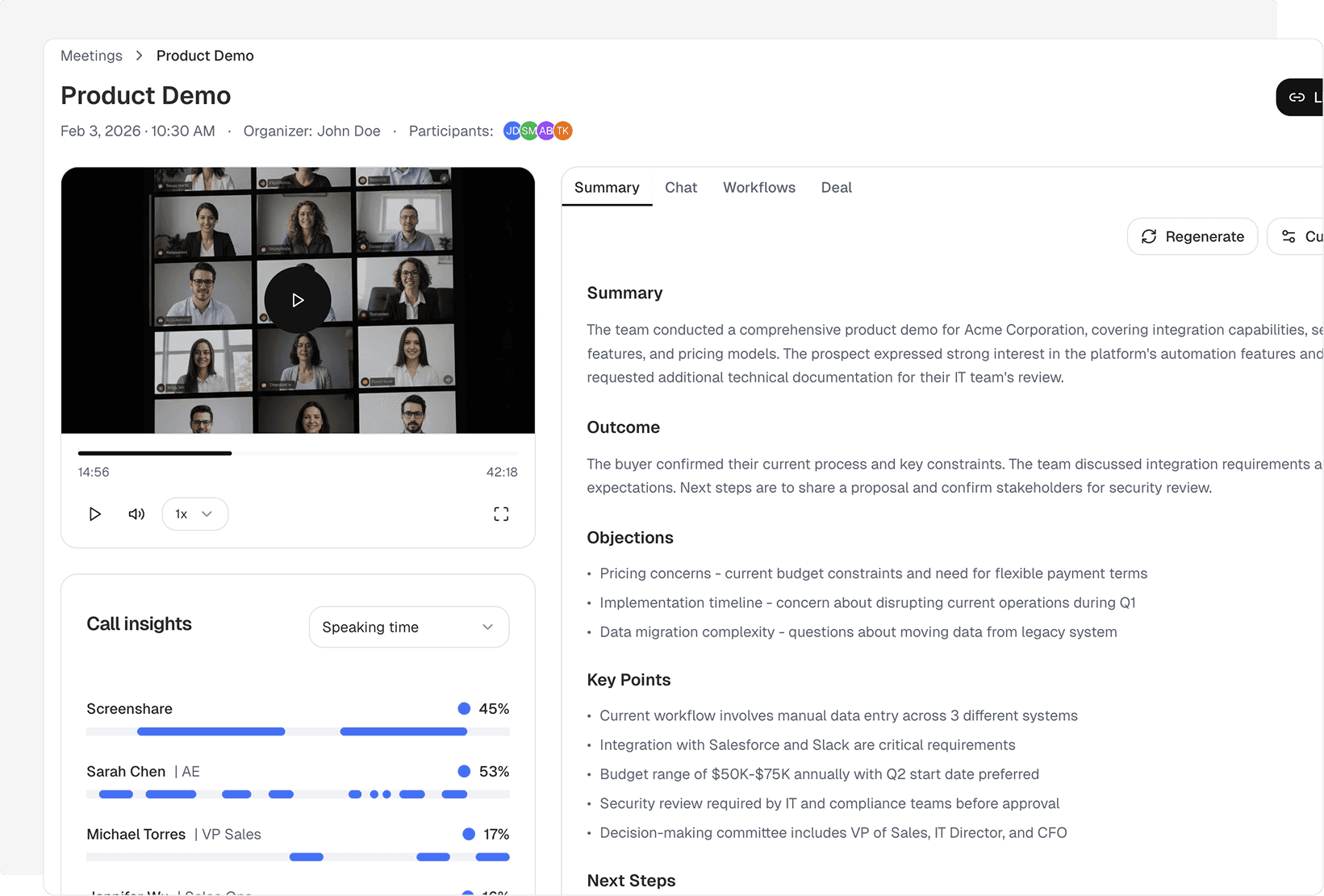
Task: Click the Screenshare timeline bar
Action: (x=298, y=731)
